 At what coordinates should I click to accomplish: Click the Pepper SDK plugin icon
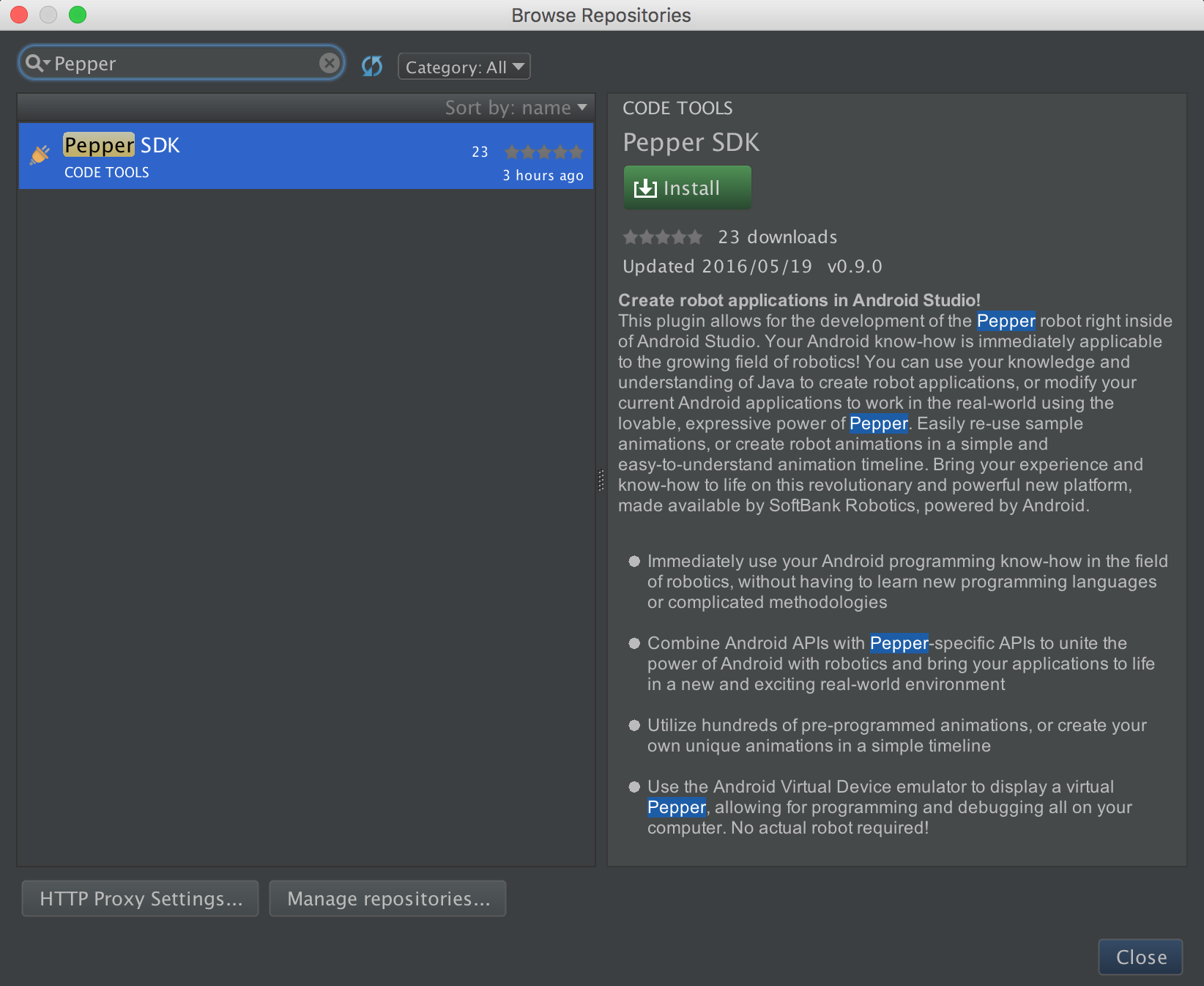[40, 155]
